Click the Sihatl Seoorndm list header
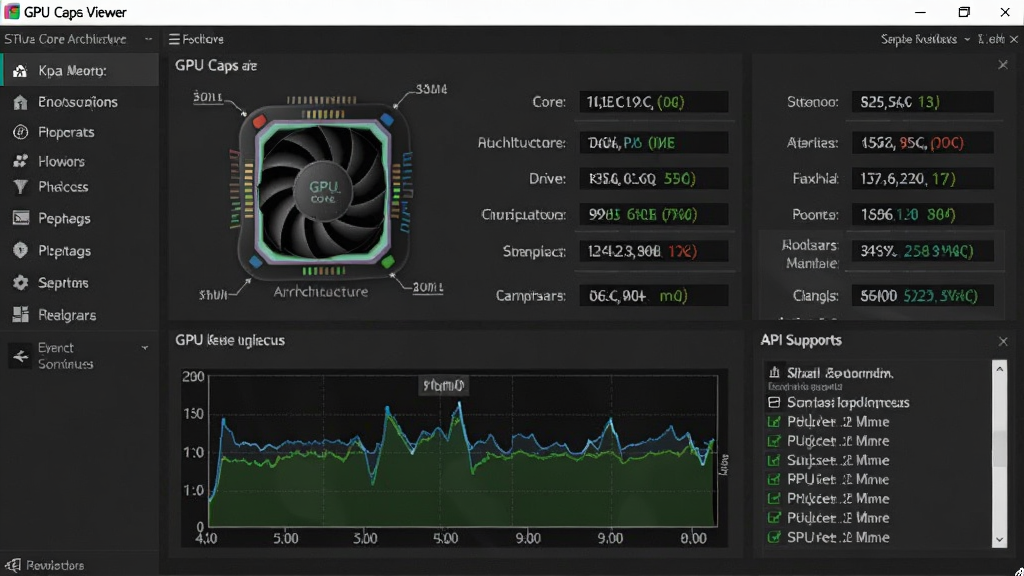Viewport: 1024px width, 576px height. coord(839,373)
